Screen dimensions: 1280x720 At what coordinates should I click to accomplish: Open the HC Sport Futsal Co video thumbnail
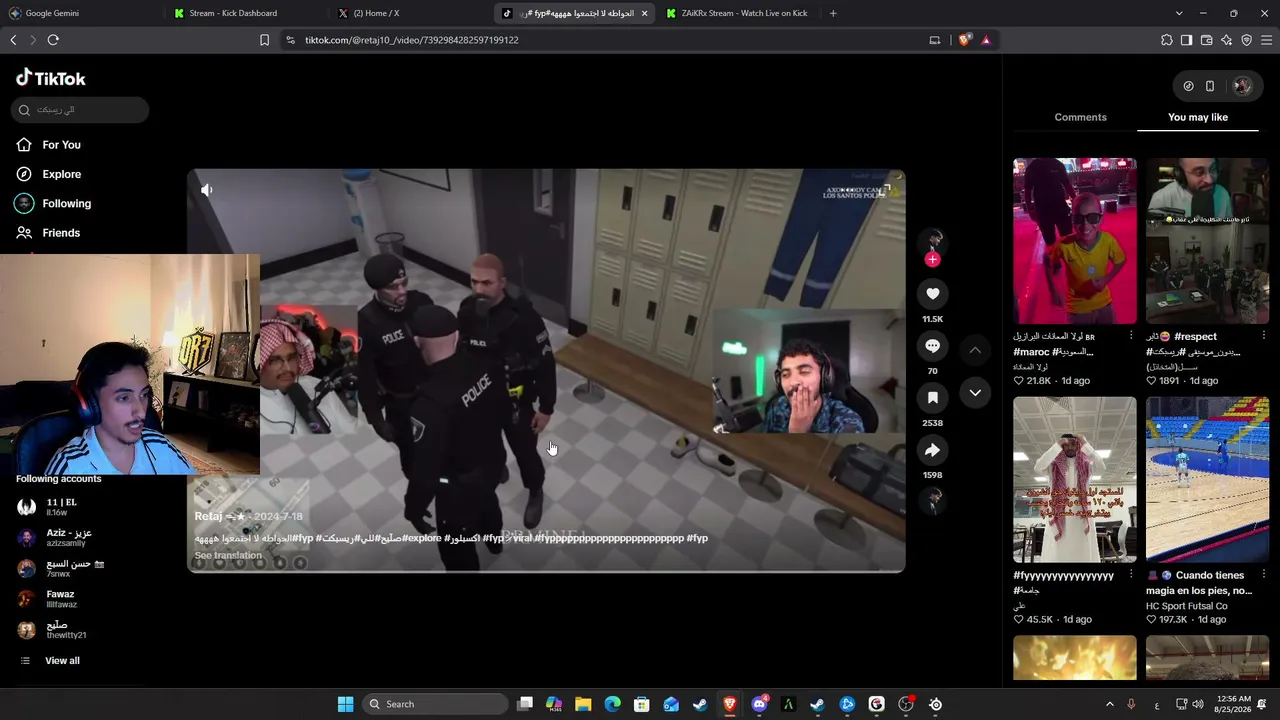pos(1207,480)
